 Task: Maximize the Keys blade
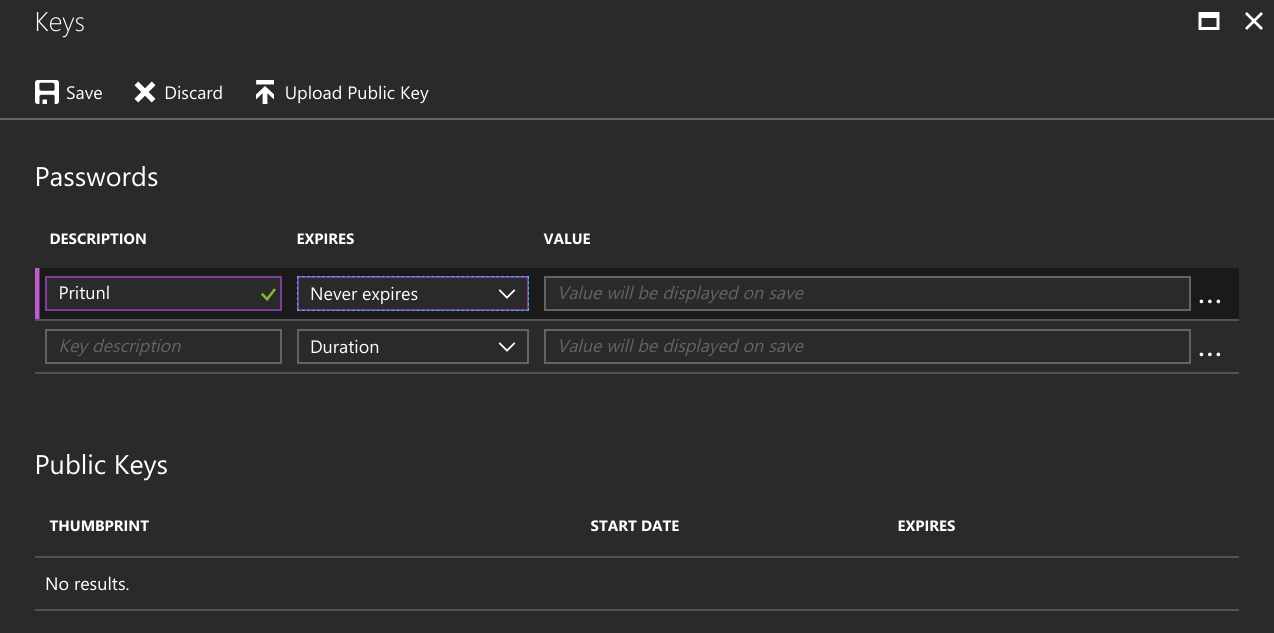1209,21
